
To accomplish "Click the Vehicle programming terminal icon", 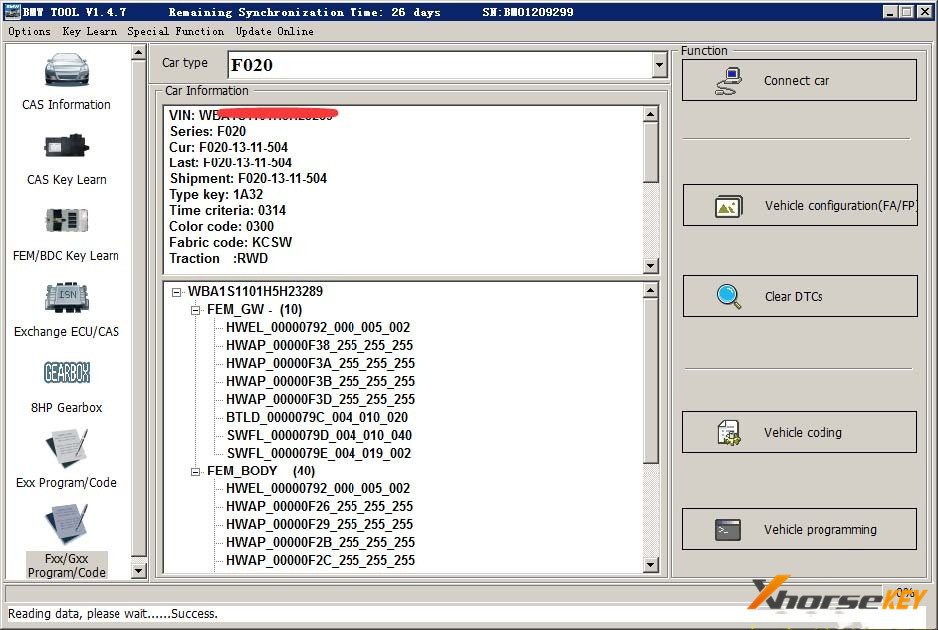I will point(728,530).
